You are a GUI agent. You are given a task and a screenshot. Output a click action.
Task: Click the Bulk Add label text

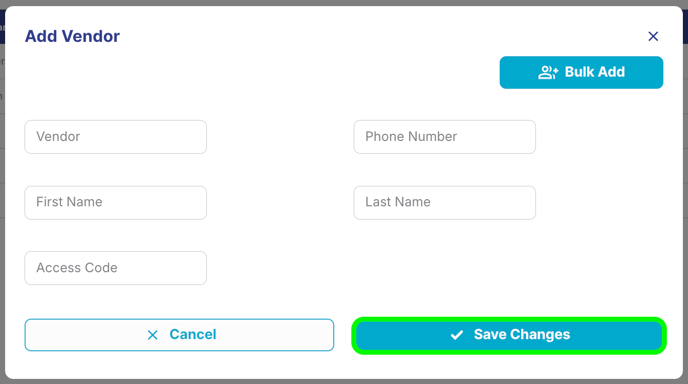click(595, 72)
